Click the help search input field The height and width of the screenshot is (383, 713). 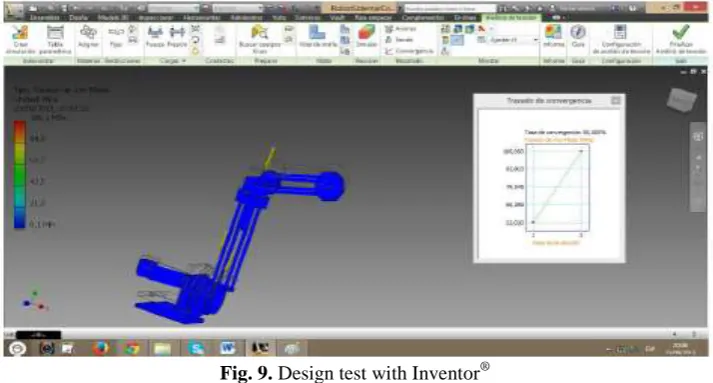[x=450, y=9]
